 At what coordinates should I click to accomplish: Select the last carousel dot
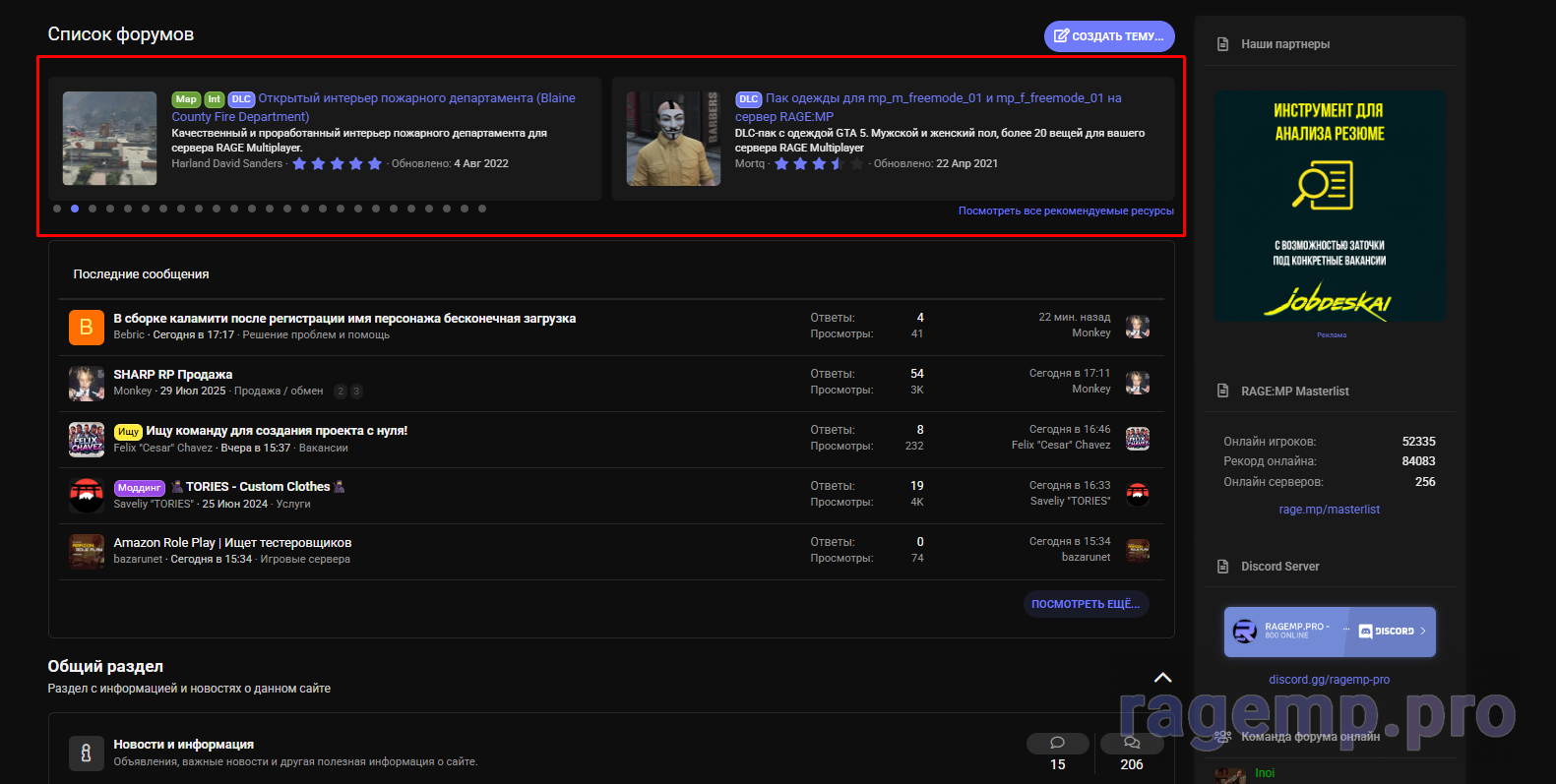click(482, 209)
